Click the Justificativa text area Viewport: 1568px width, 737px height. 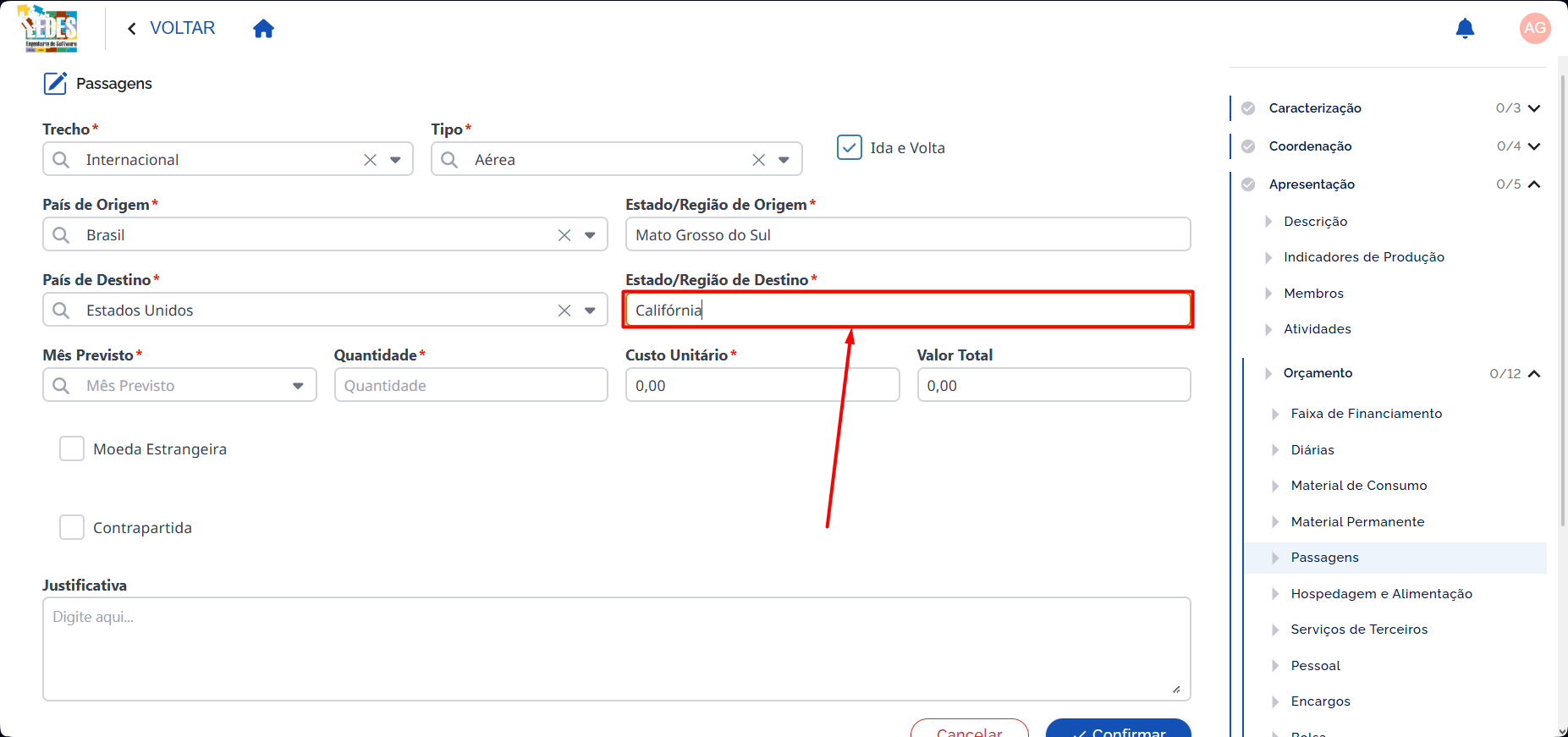(617, 649)
